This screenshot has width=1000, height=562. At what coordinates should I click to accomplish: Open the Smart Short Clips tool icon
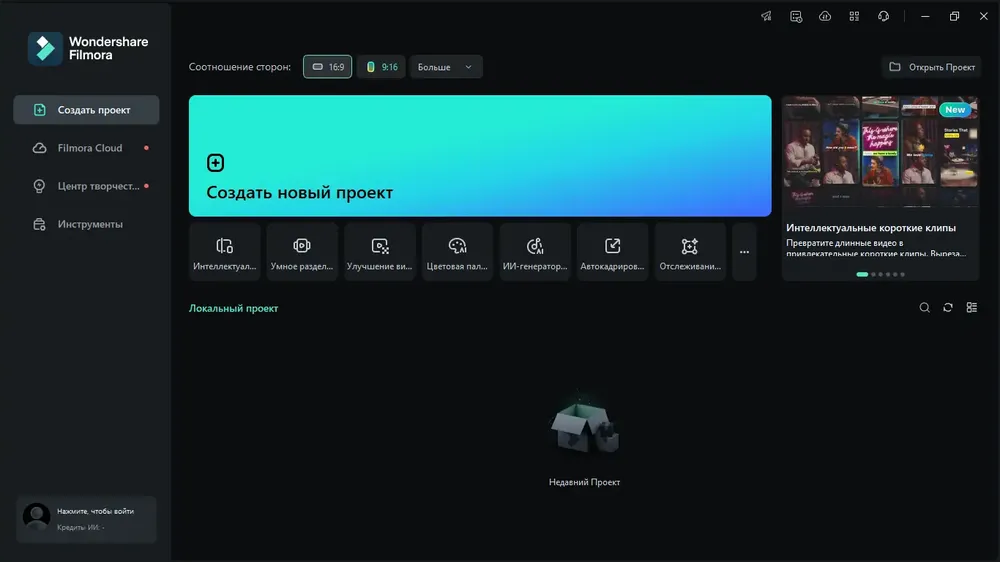(224, 252)
